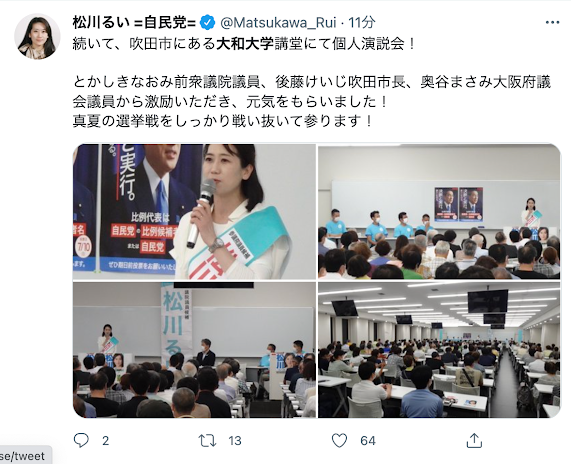
Task: View the like count 64
Action: pyautogui.click(x=368, y=441)
